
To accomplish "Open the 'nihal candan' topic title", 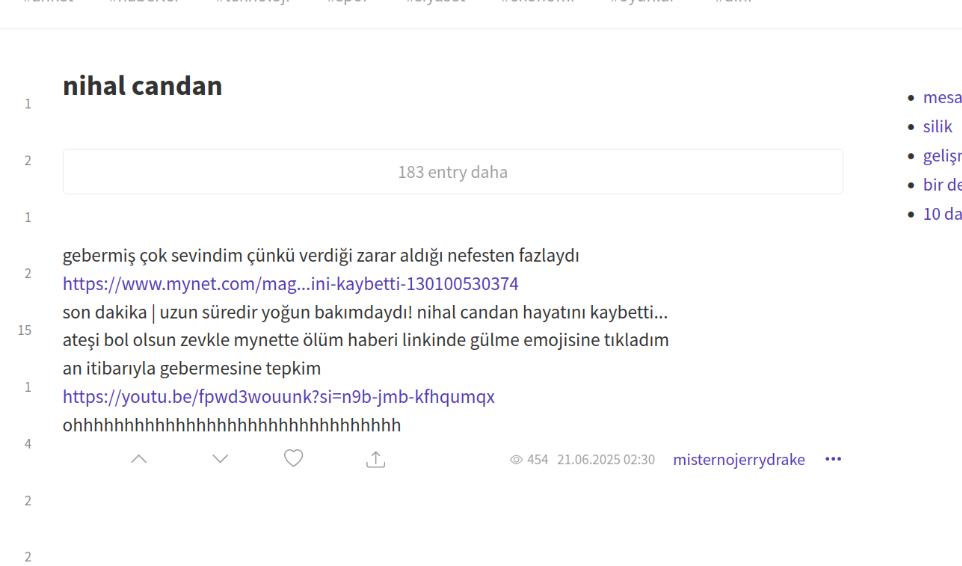I will click(x=142, y=86).
